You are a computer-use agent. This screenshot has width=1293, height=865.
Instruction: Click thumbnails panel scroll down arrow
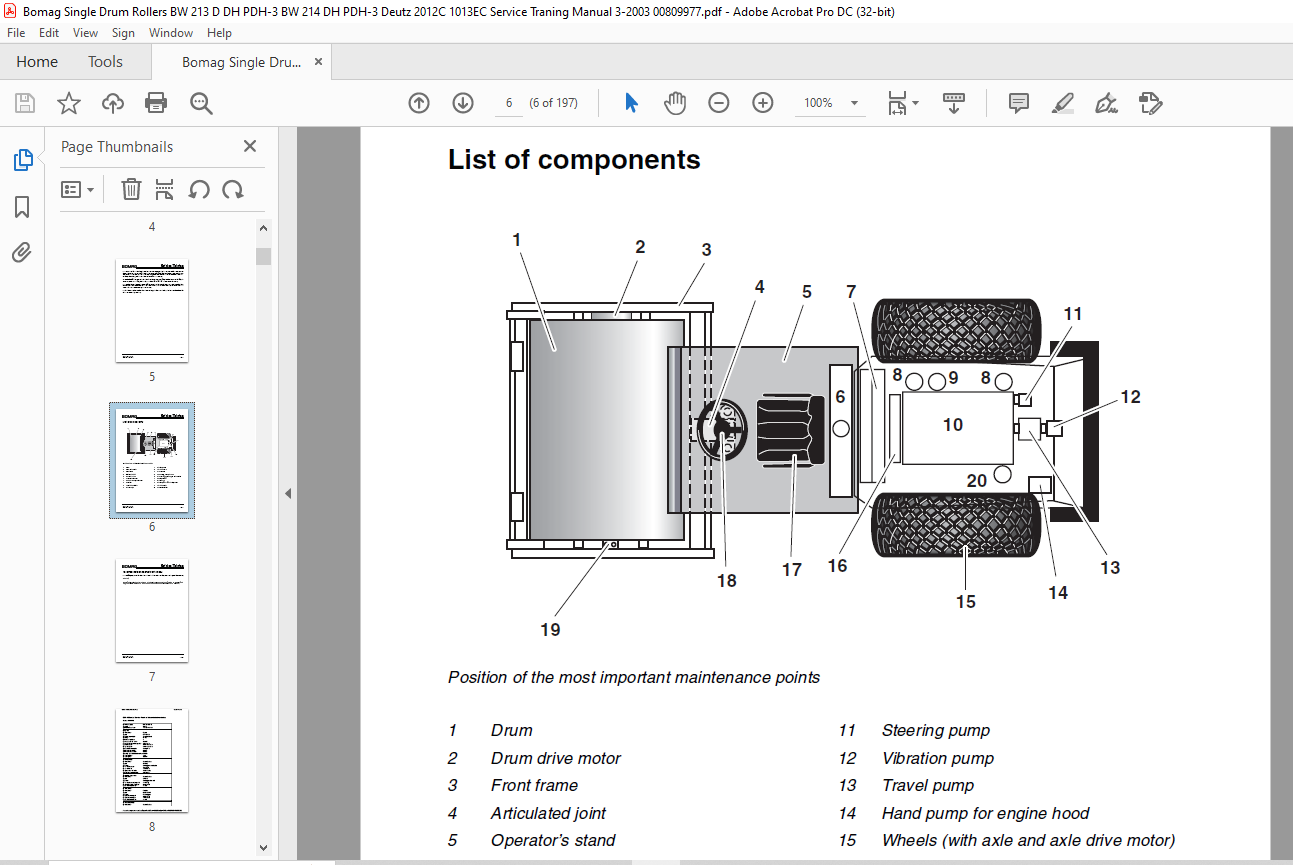click(264, 847)
